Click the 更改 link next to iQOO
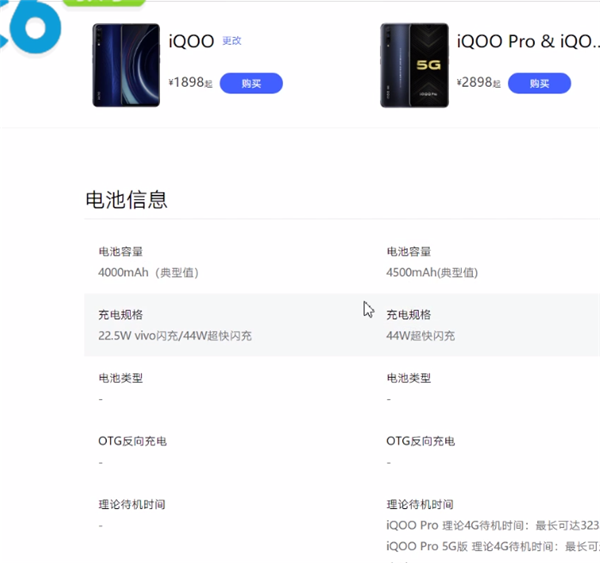This screenshot has width=600, height=563. pos(232,41)
